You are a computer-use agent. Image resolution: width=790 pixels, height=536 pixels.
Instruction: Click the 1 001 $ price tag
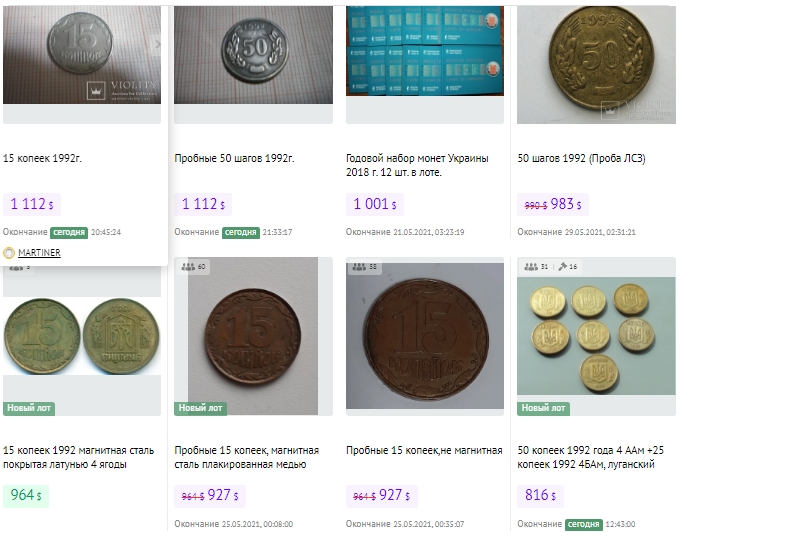coord(375,204)
